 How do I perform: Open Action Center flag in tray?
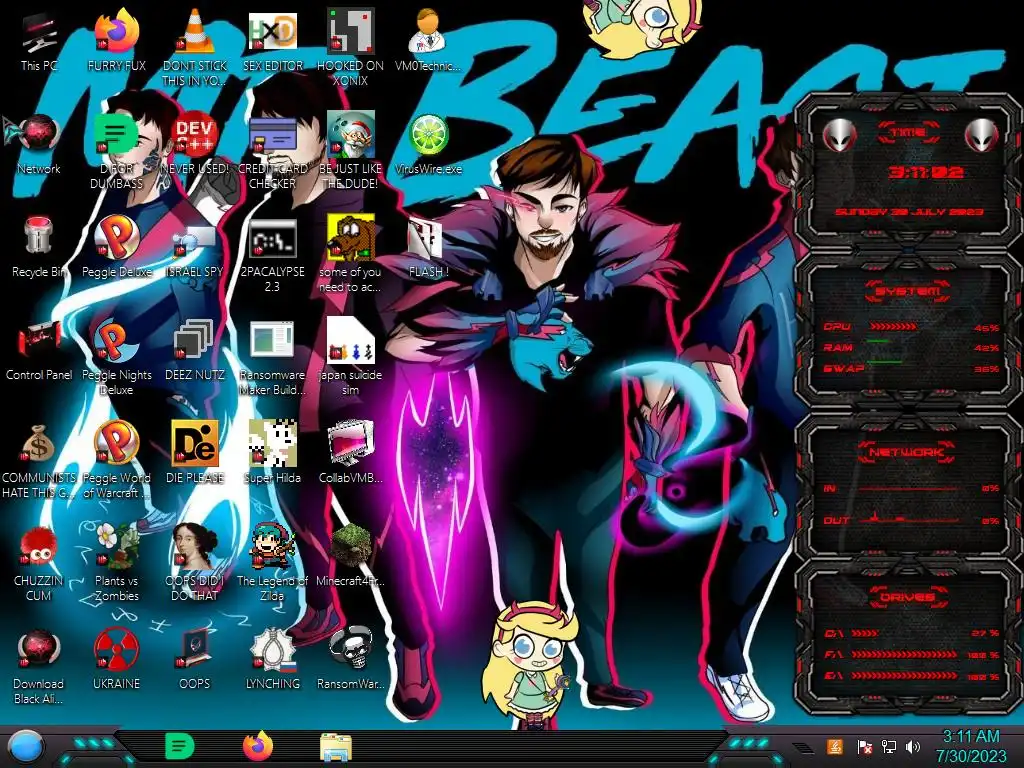tap(864, 746)
